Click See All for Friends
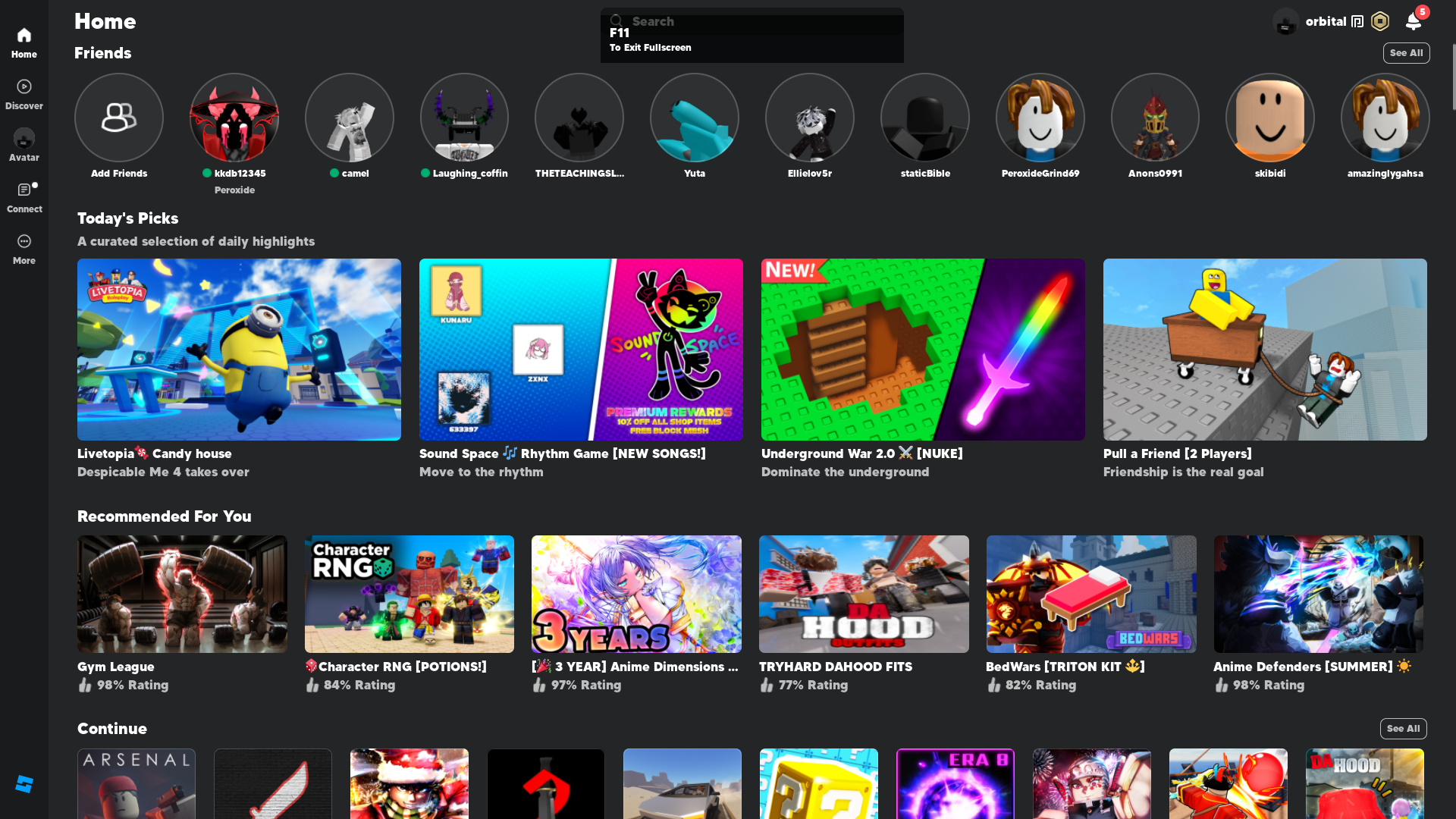The width and height of the screenshot is (1456, 819). point(1407,53)
